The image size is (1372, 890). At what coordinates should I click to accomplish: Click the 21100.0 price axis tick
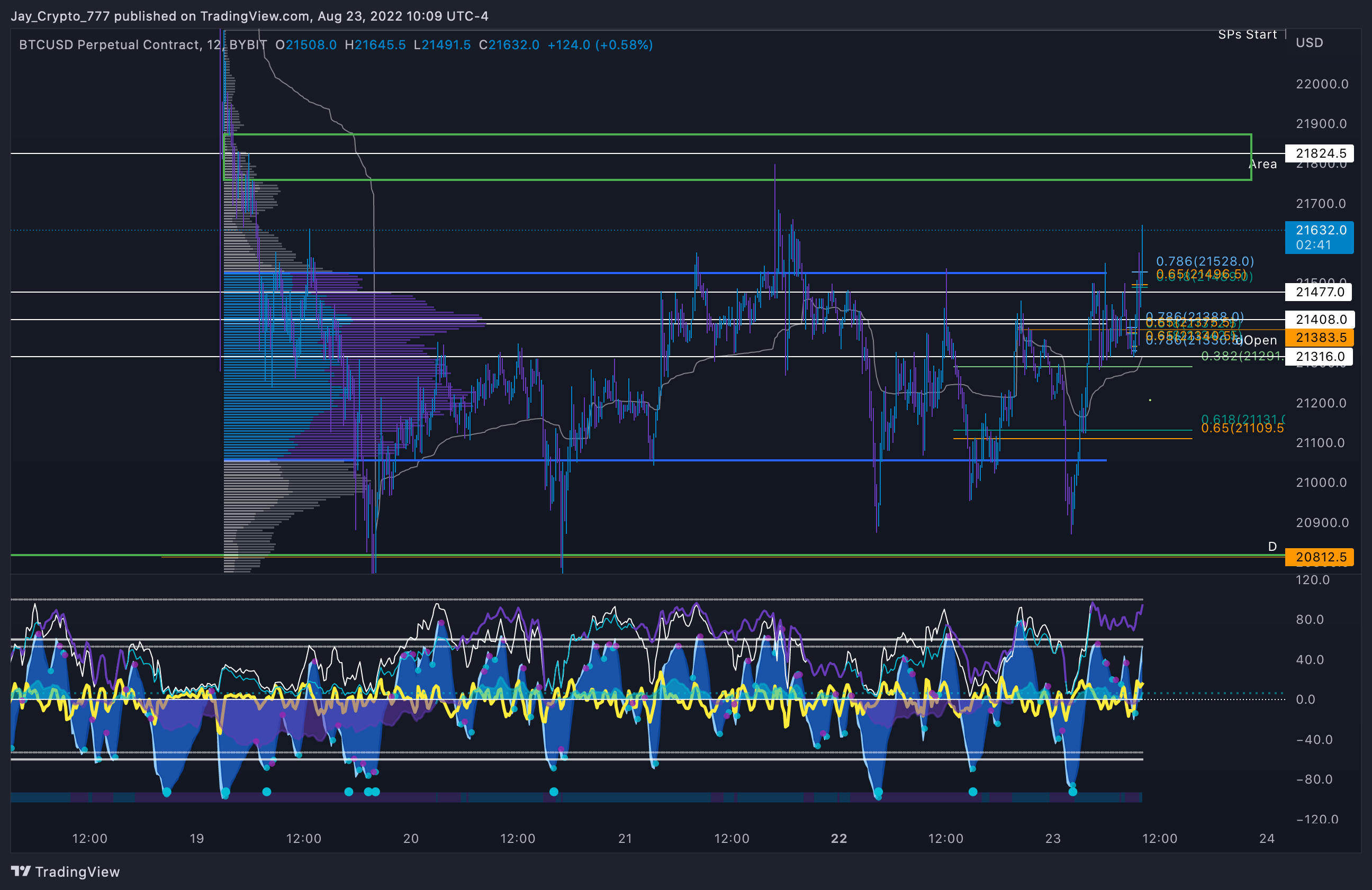point(1322,443)
